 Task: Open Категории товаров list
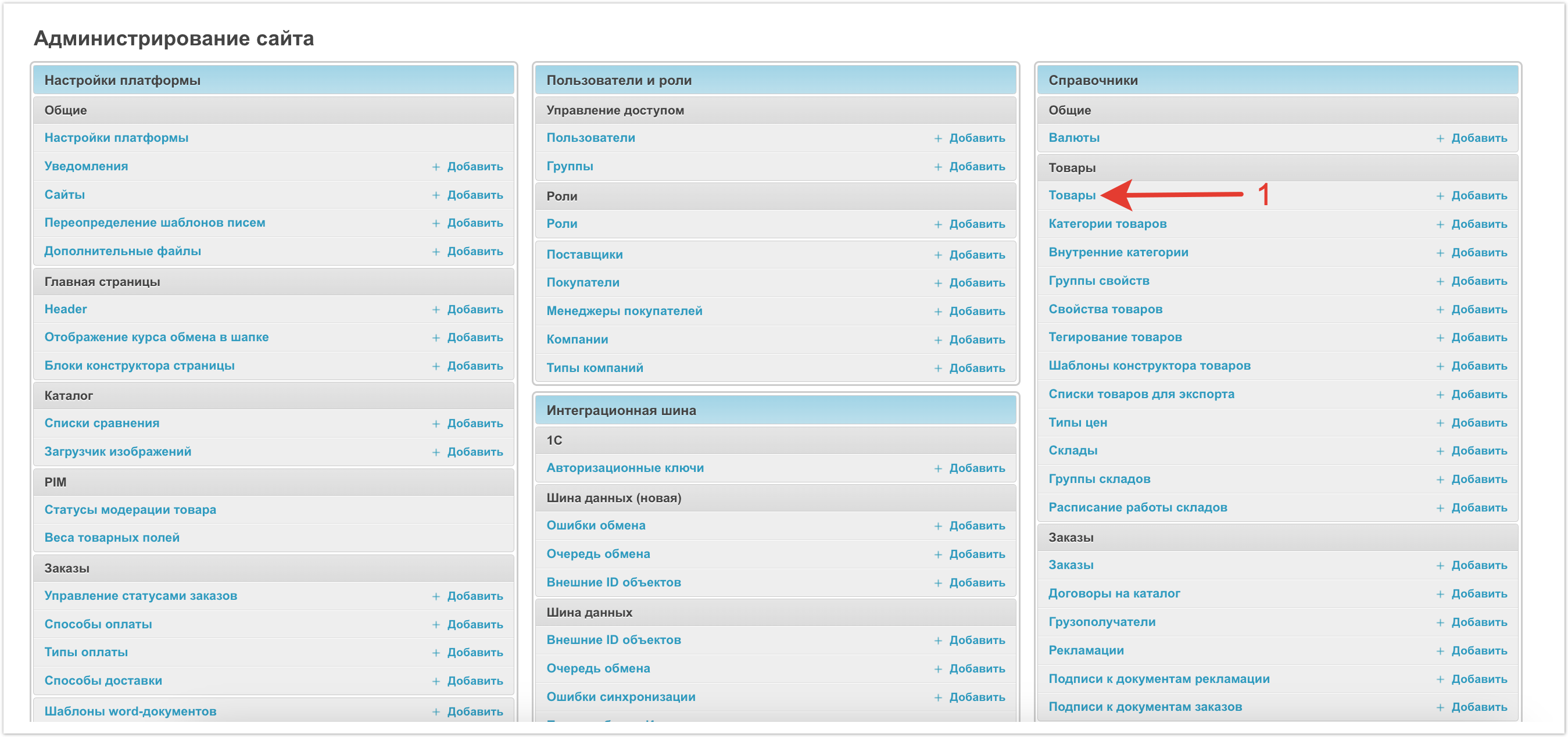pos(1107,223)
